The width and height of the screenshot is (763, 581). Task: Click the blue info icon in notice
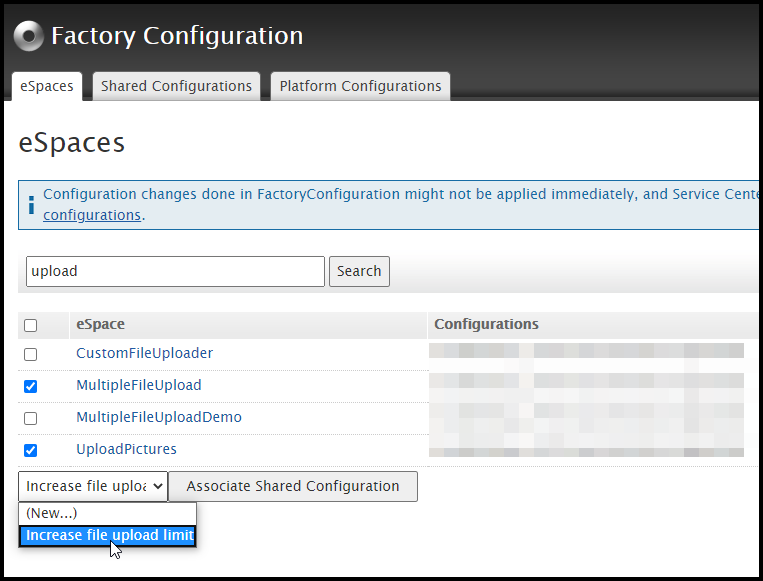31,205
